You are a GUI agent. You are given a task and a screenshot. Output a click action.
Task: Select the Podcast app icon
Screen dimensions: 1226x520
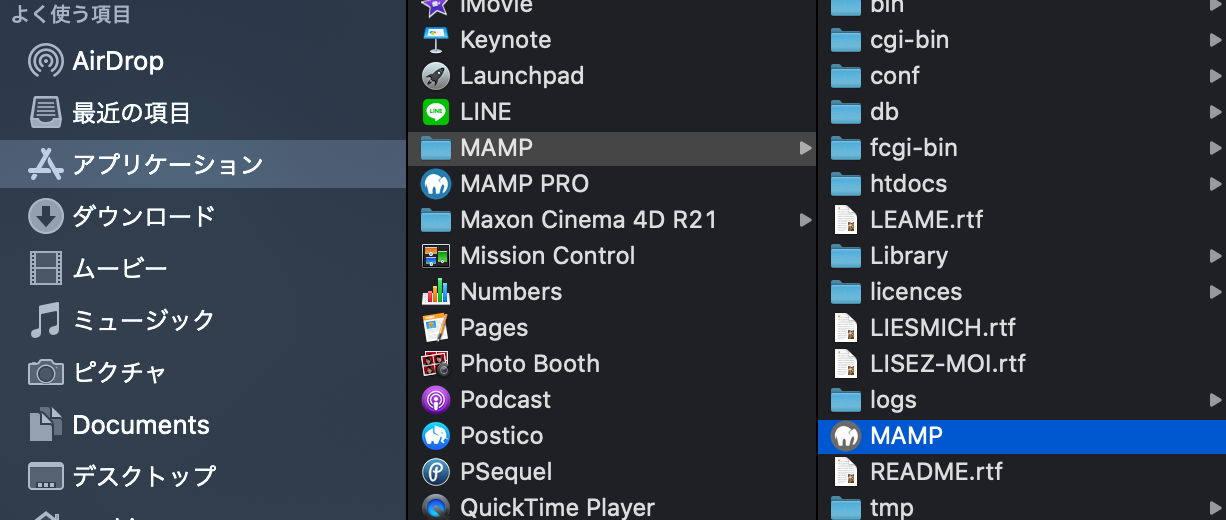coord(435,400)
